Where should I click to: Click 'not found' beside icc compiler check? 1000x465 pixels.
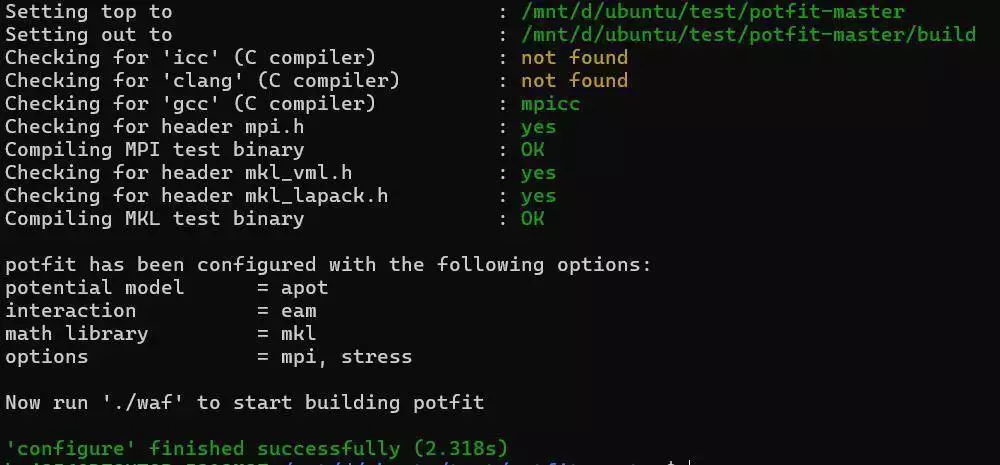point(574,57)
